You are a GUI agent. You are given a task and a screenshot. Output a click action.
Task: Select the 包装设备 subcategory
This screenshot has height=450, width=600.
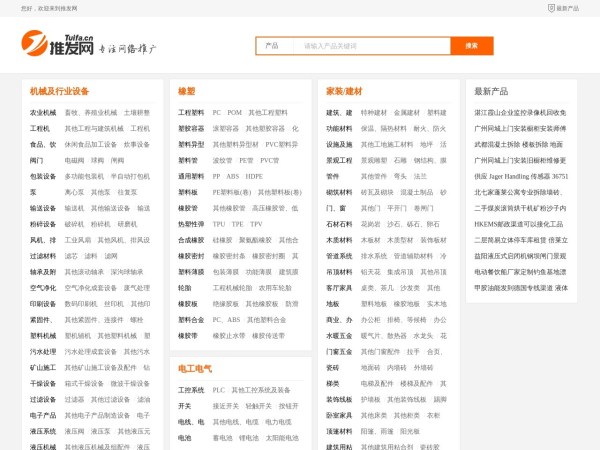coord(43,176)
